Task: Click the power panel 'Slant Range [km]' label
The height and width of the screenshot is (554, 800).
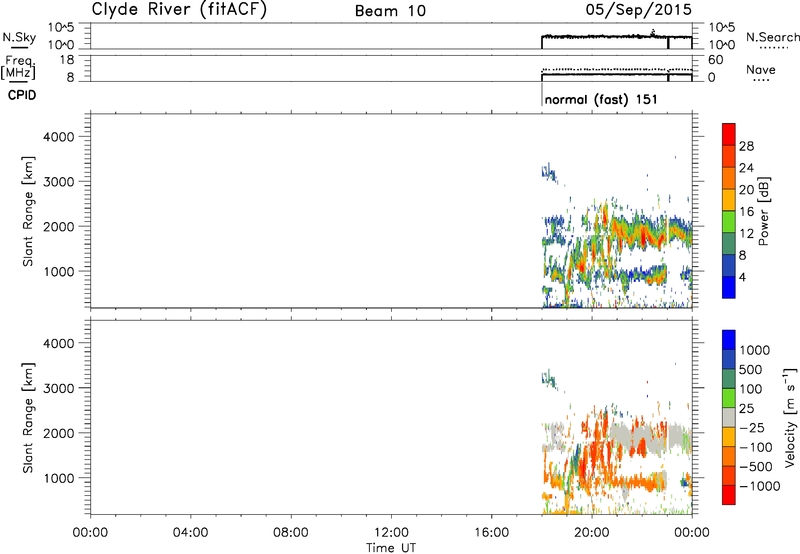Action: coord(28,211)
